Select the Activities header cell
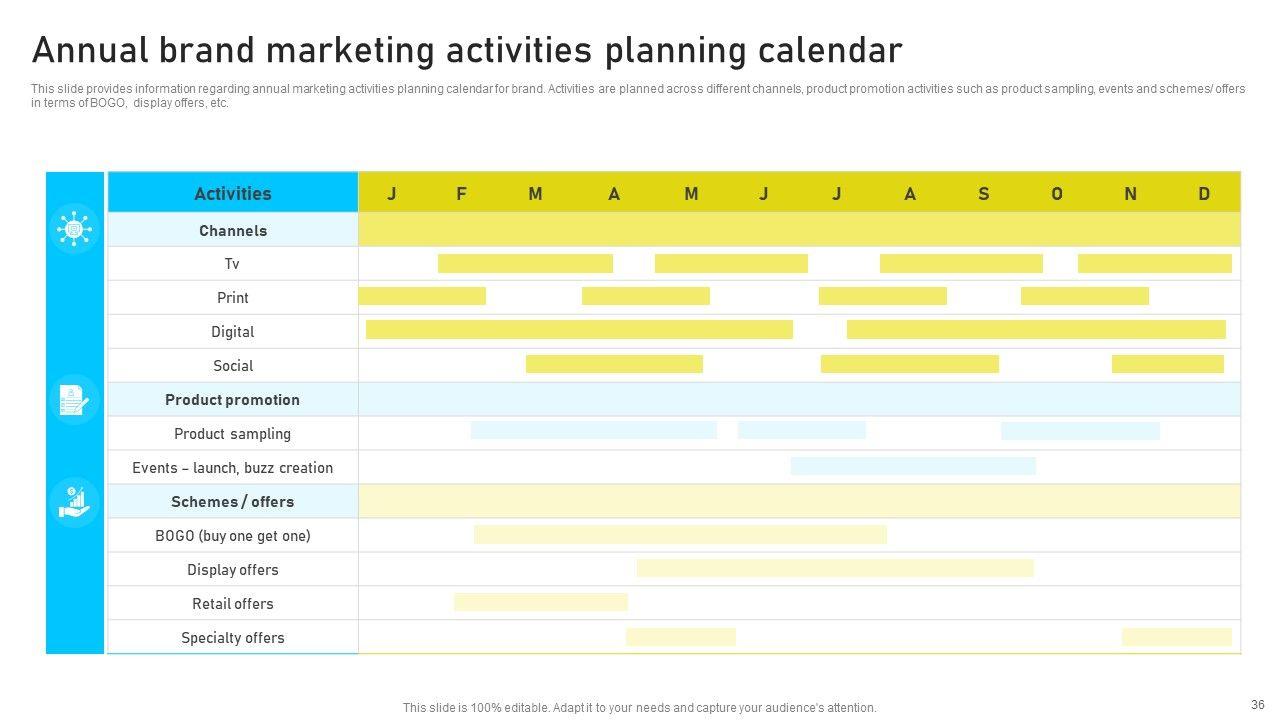The height and width of the screenshot is (720, 1280). pos(232,194)
